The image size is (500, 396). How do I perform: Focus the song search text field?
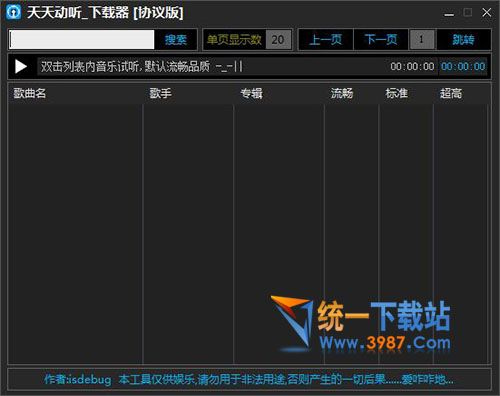(82, 40)
